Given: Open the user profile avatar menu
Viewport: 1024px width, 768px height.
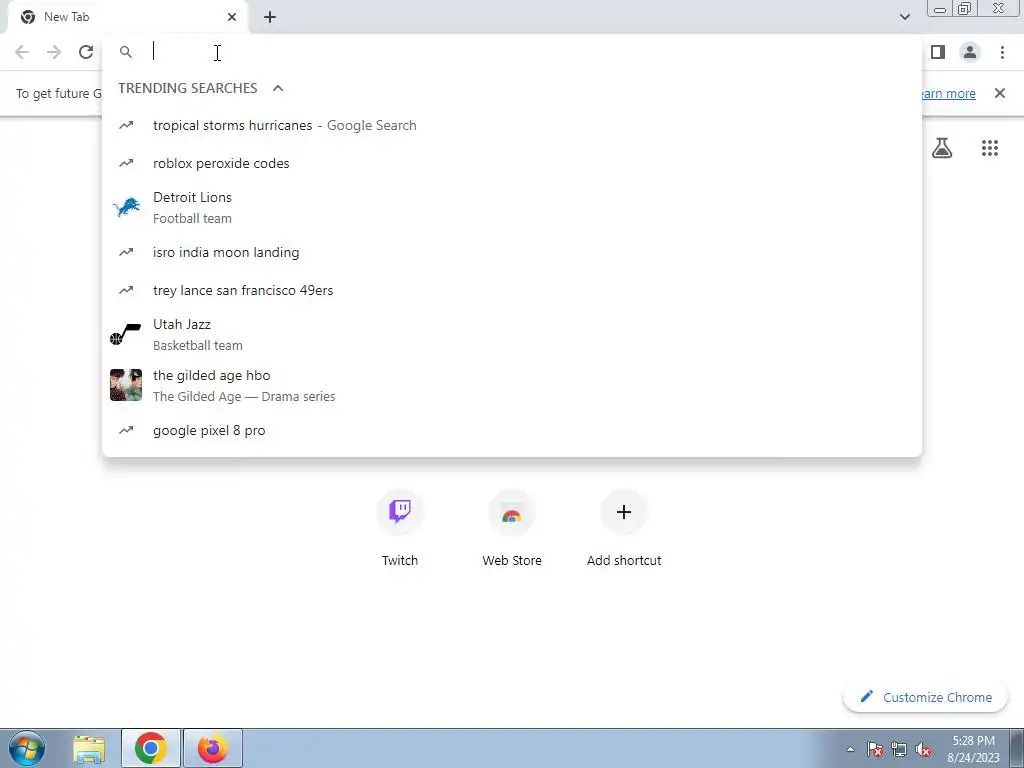Looking at the screenshot, I should tap(970, 52).
